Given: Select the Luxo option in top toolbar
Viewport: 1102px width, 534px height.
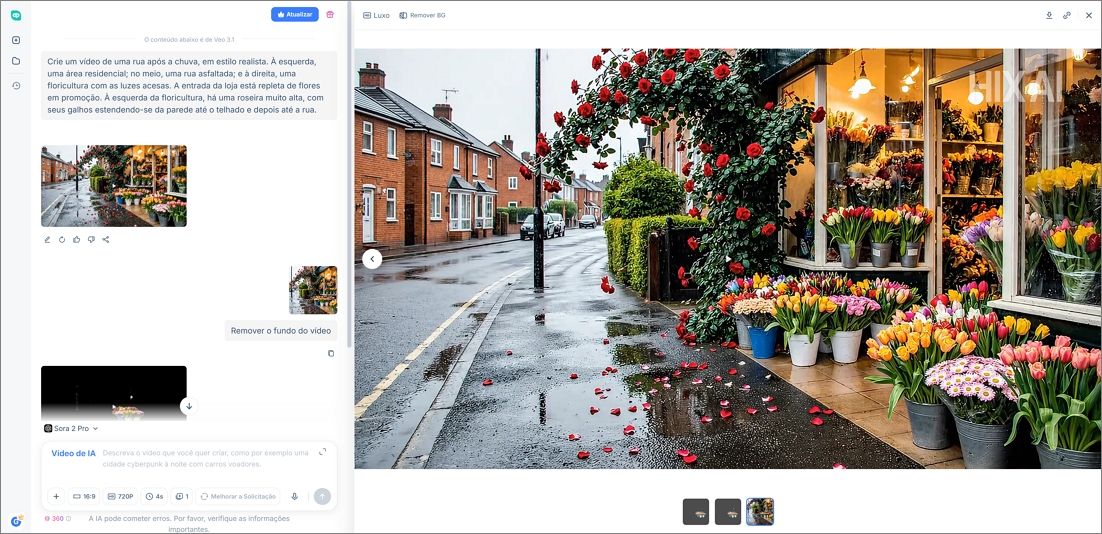Looking at the screenshot, I should click(376, 16).
